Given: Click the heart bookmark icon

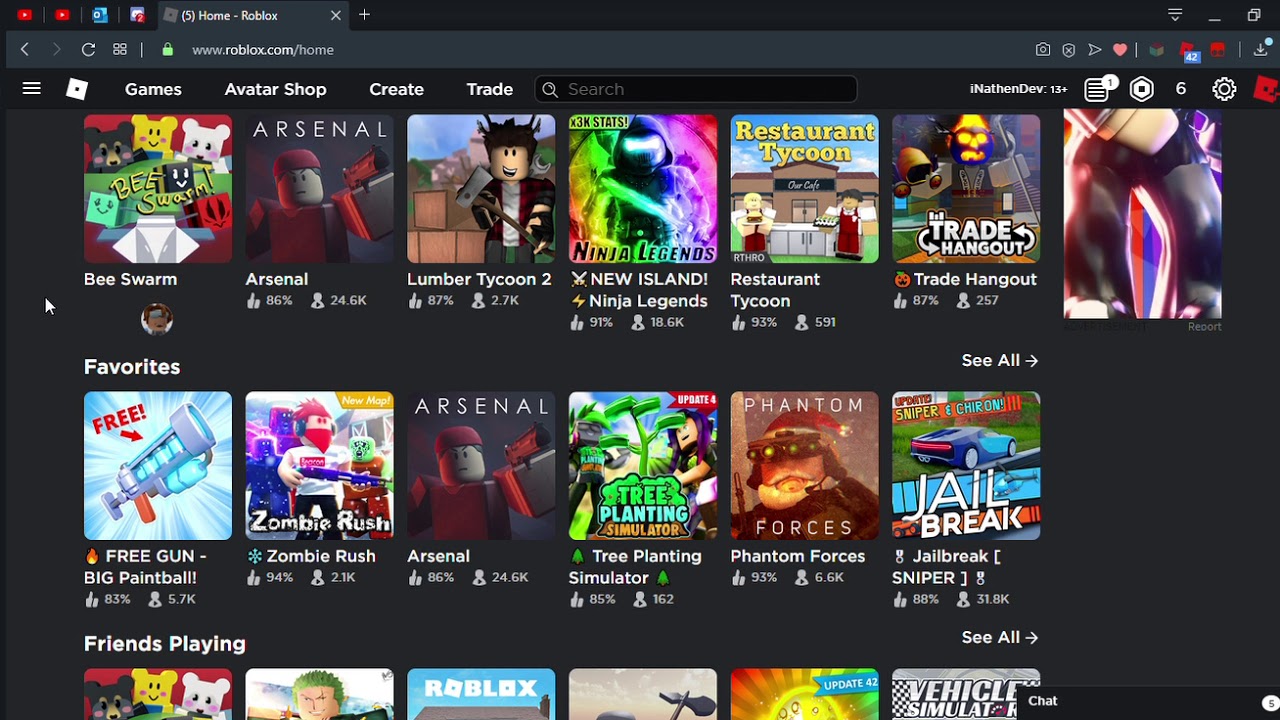Looking at the screenshot, I should coord(1120,49).
